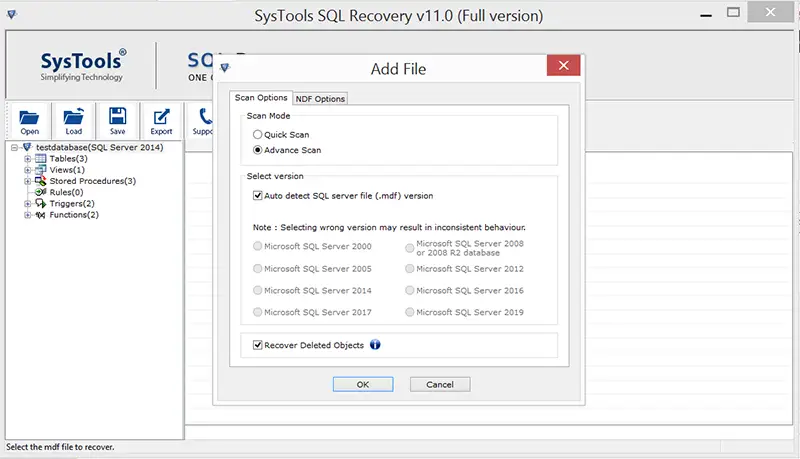Screen dimensions: 800x459
Task: Select Stored Procedures(3) tree item
Action: tap(92, 181)
